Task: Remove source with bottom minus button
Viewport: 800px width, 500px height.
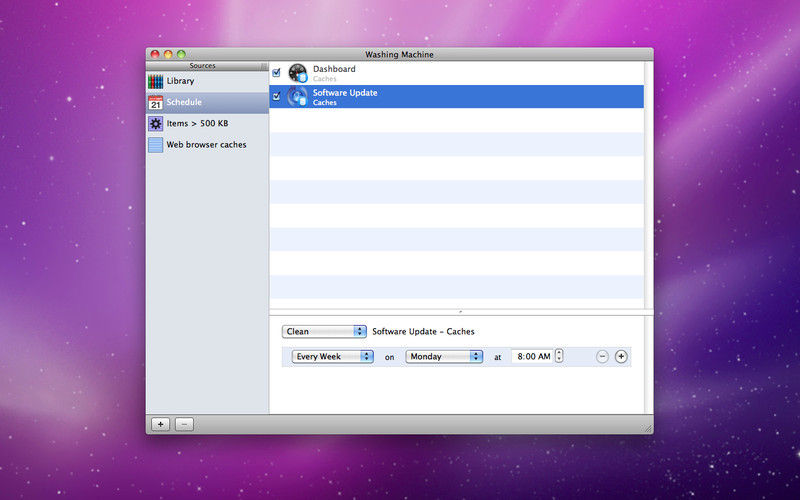Action: 184,424
